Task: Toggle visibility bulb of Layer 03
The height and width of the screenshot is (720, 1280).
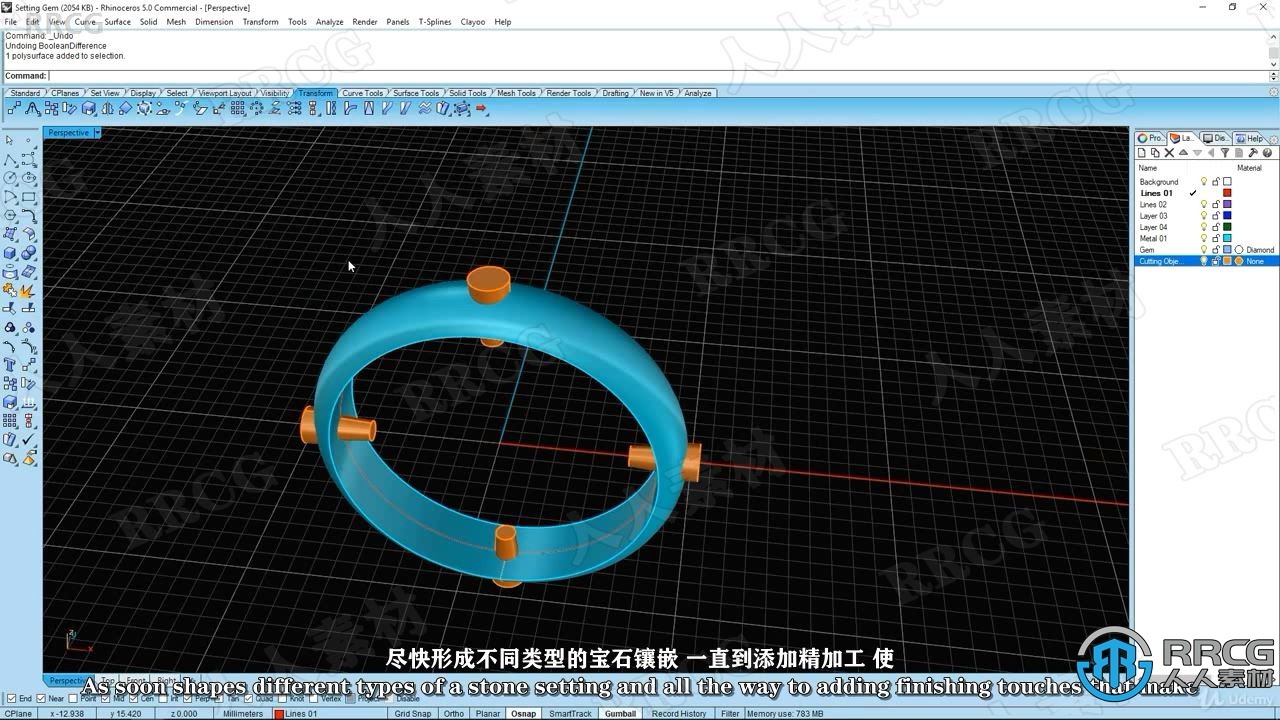Action: point(1204,215)
